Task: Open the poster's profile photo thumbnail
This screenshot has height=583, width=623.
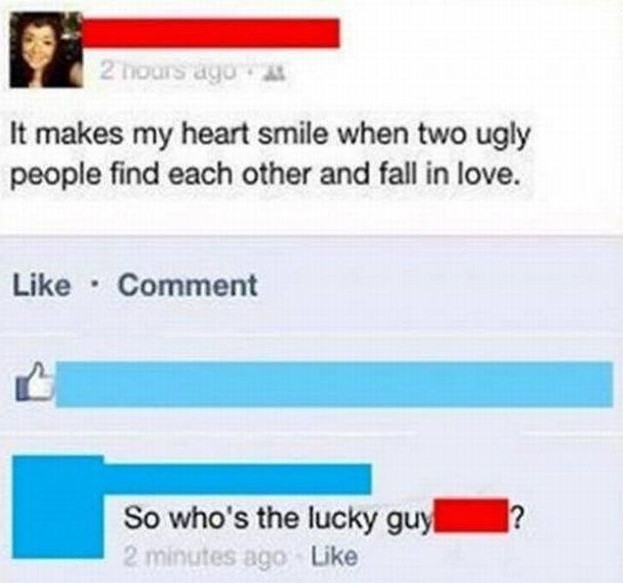Action: coord(46,50)
